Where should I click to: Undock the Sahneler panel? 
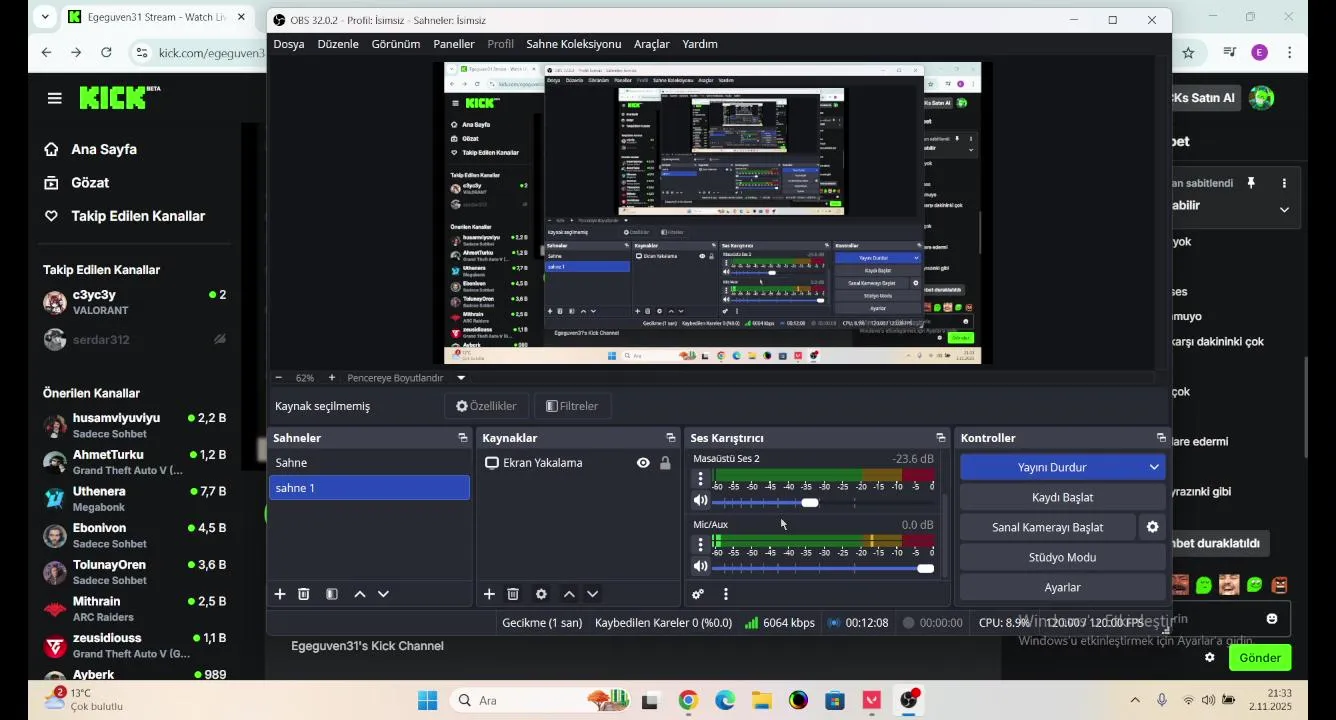[x=463, y=438]
